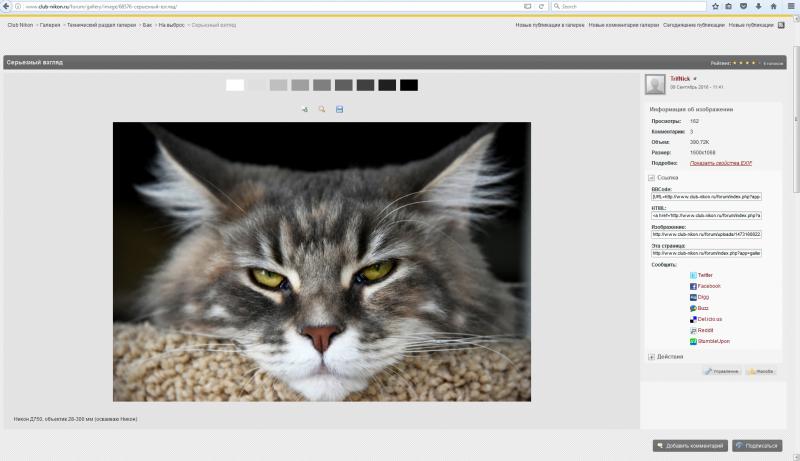The height and width of the screenshot is (461, 800).
Task: Open the downloads arrow icon
Action: [x=759, y=7]
